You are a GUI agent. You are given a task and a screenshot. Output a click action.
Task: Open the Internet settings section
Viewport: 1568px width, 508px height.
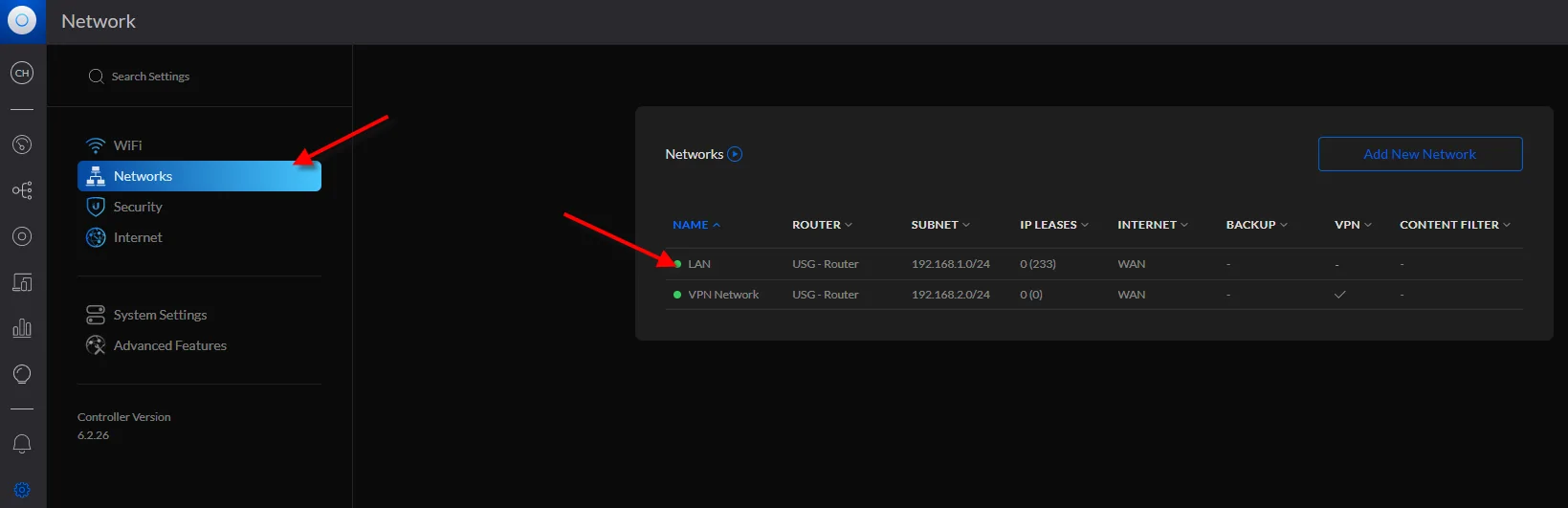point(199,237)
